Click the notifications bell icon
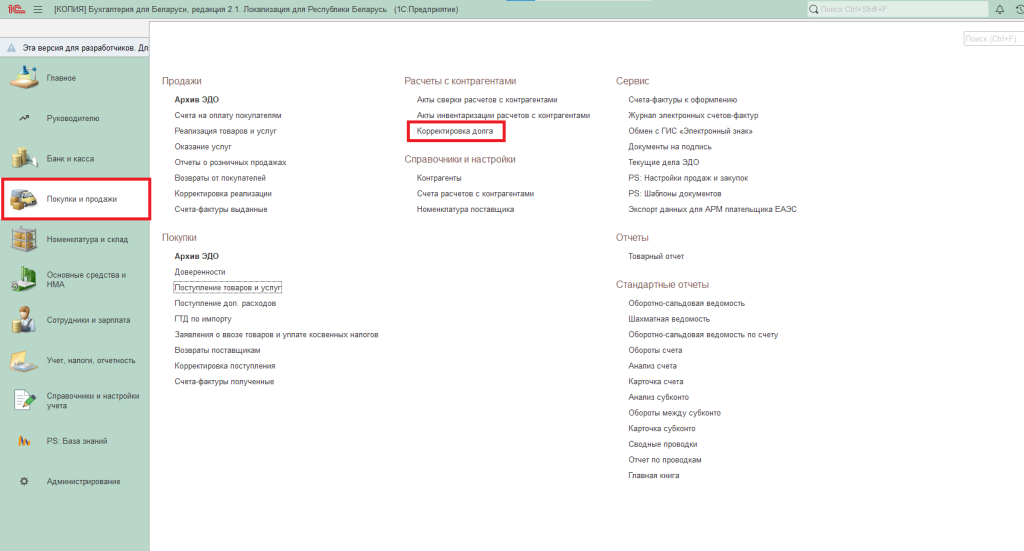Viewport: 1024px width, 551px height. point(999,9)
